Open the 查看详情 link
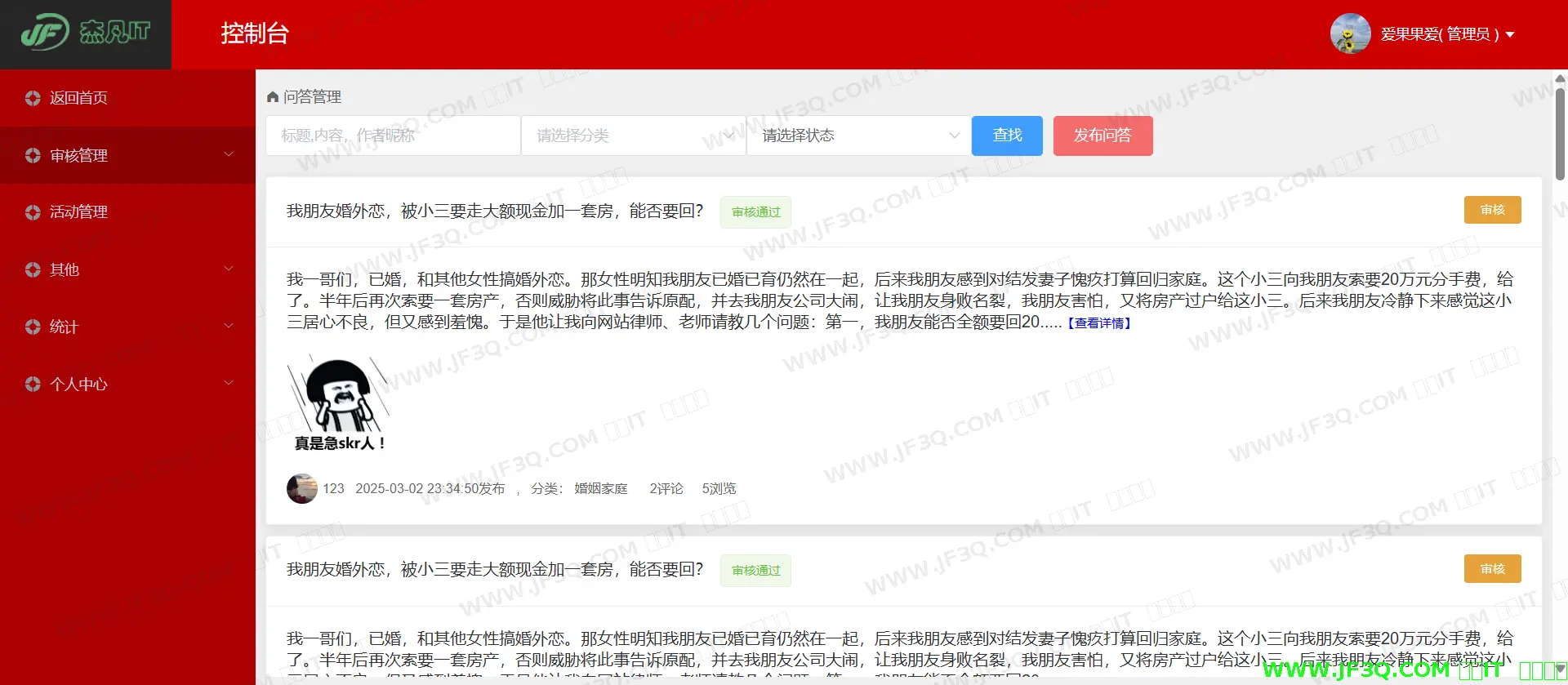 click(1099, 323)
